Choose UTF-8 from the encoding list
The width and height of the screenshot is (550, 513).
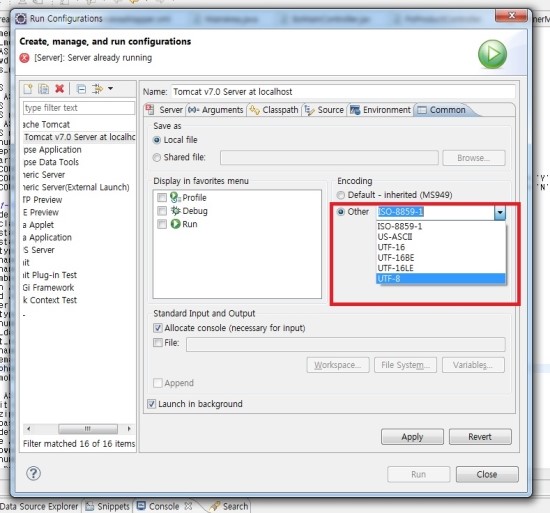(441, 279)
